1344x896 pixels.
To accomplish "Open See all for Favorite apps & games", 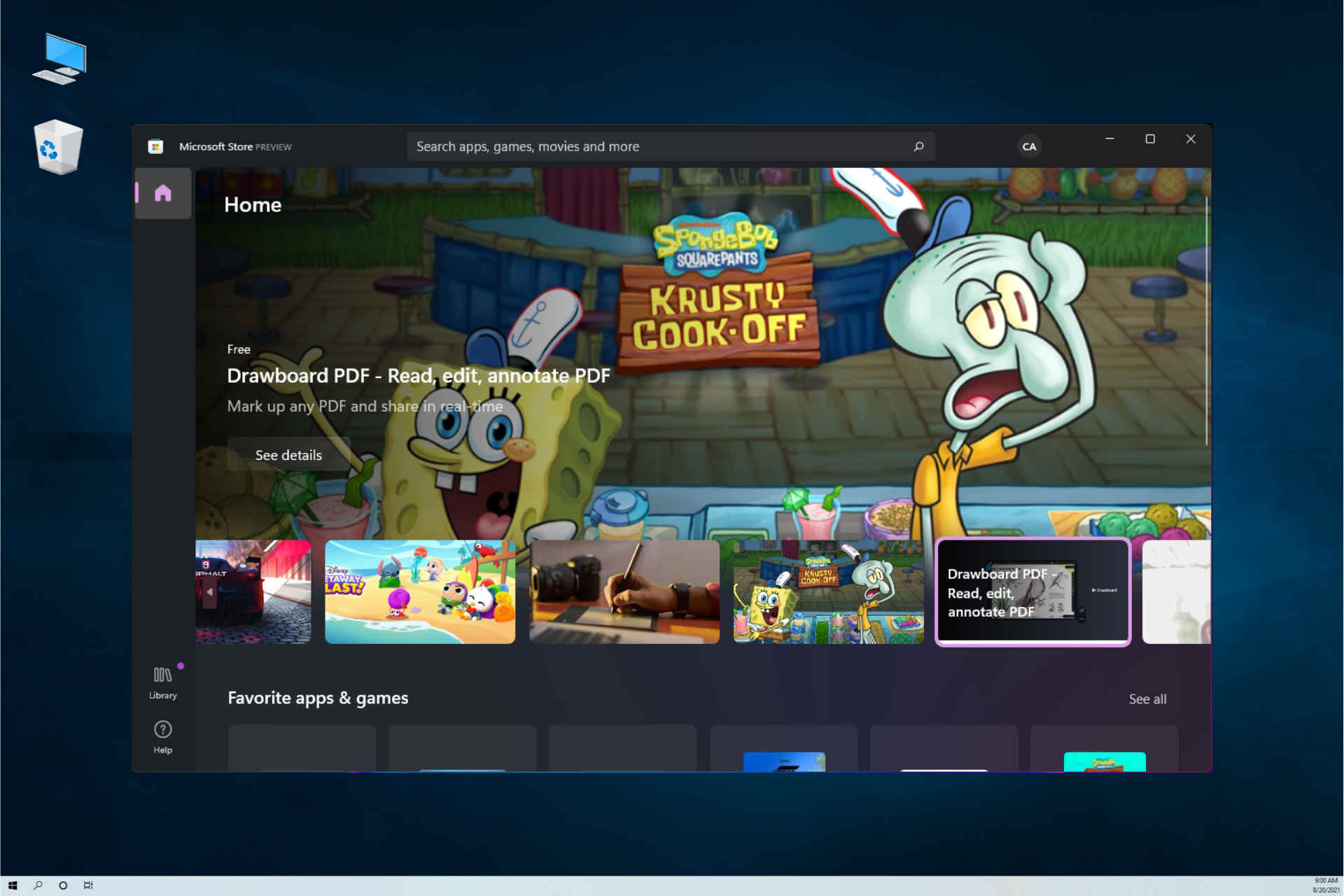I will coord(1147,699).
